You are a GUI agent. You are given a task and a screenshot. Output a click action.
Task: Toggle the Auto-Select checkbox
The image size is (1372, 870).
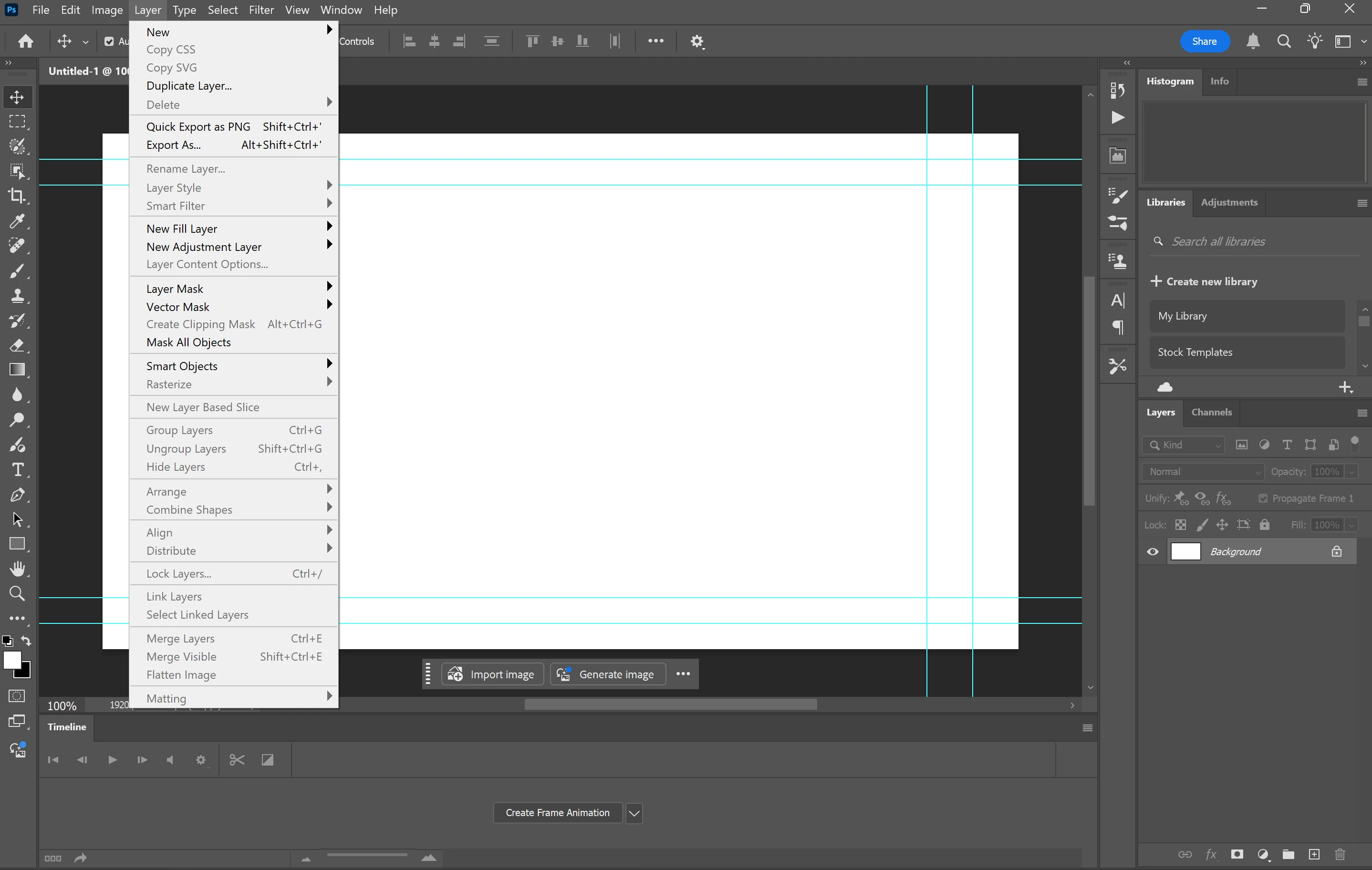(x=109, y=41)
